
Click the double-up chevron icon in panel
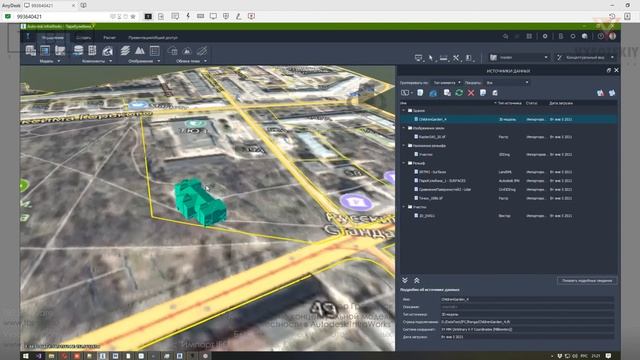click(417, 280)
